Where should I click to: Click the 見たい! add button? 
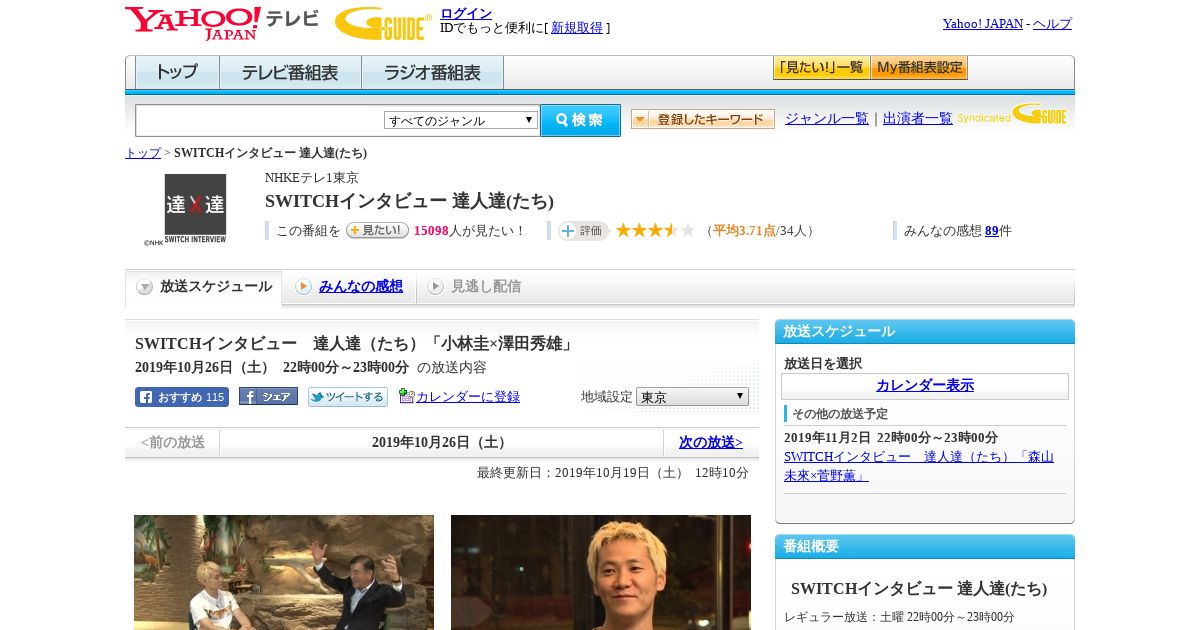[x=377, y=230]
